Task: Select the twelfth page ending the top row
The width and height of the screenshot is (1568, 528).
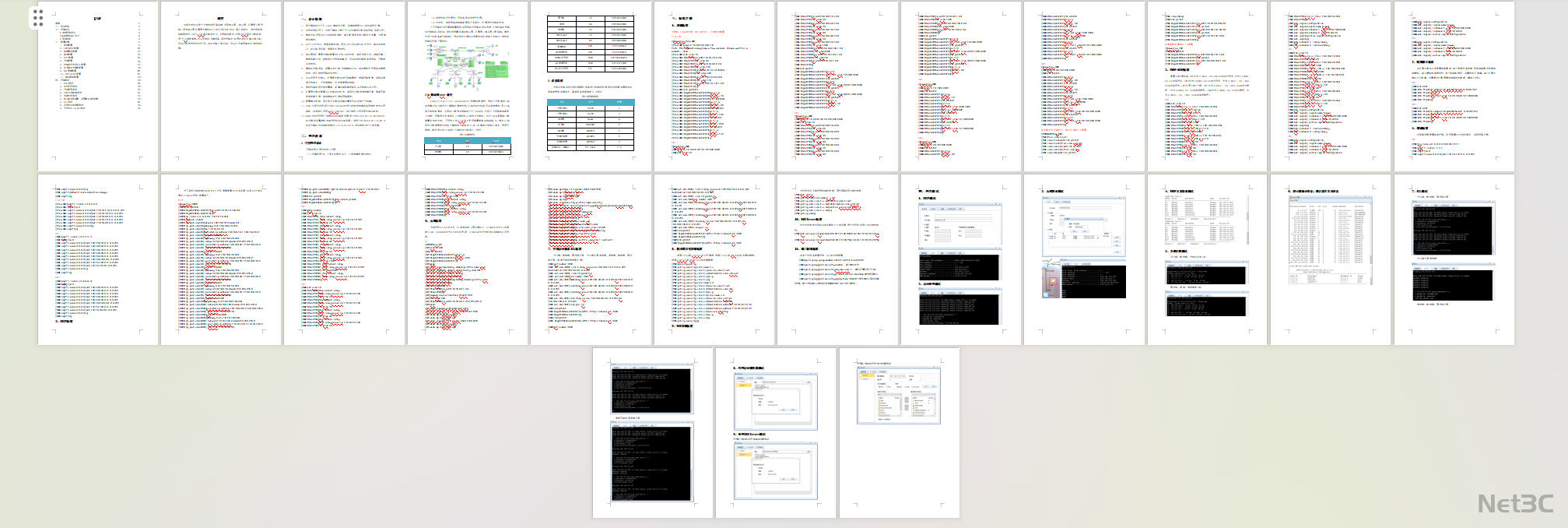Action: [x=1454, y=86]
